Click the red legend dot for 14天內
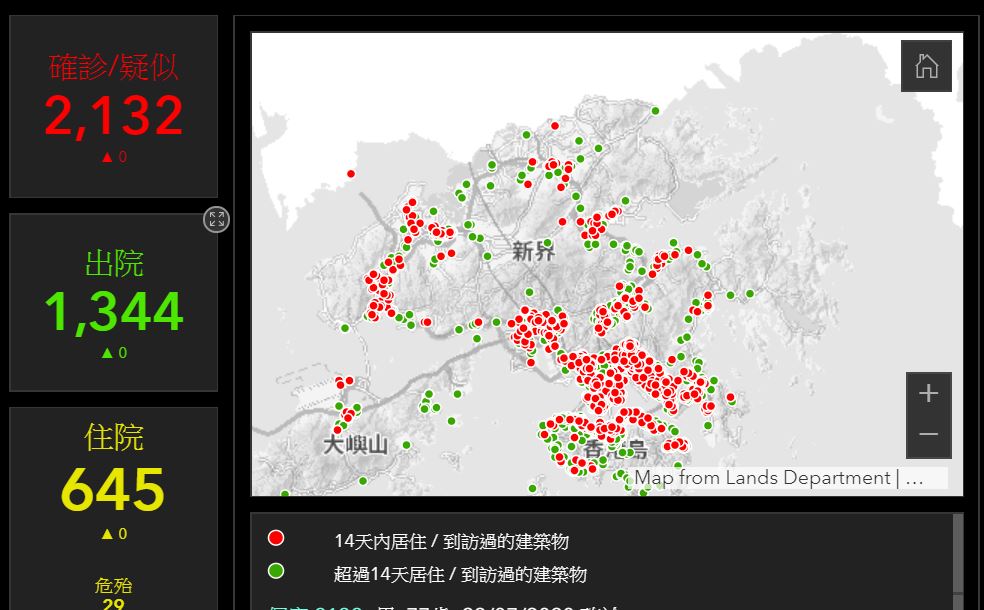Screen dimensions: 984x610 pyautogui.click(x=275, y=538)
